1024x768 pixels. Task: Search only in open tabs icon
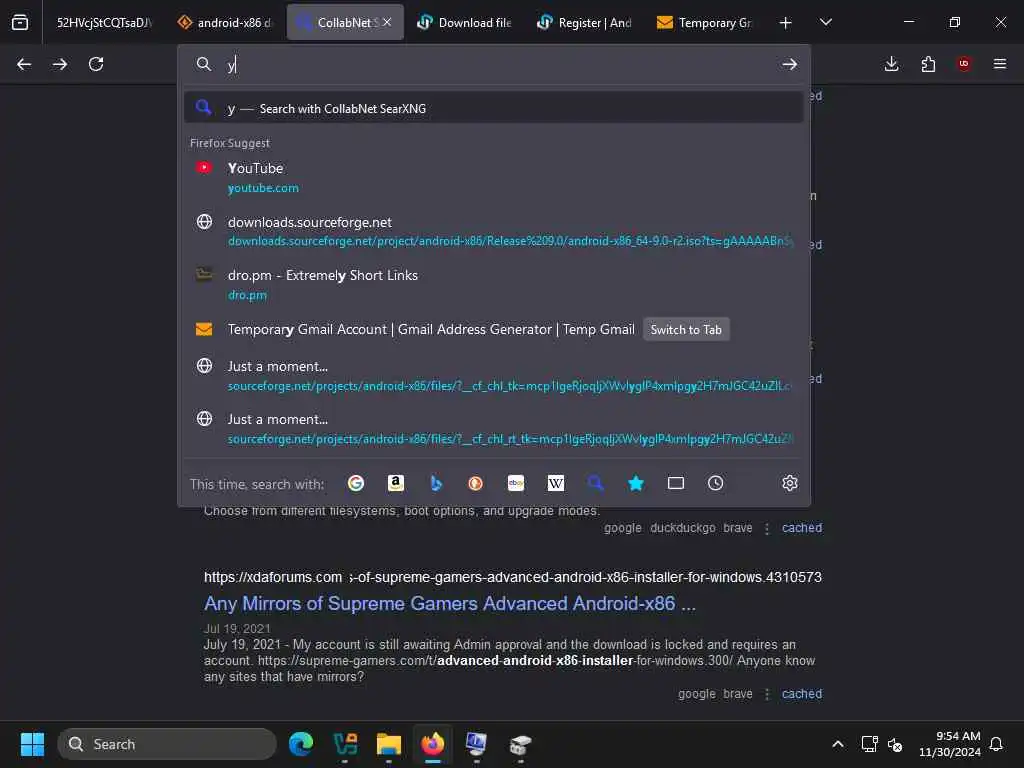coord(676,483)
